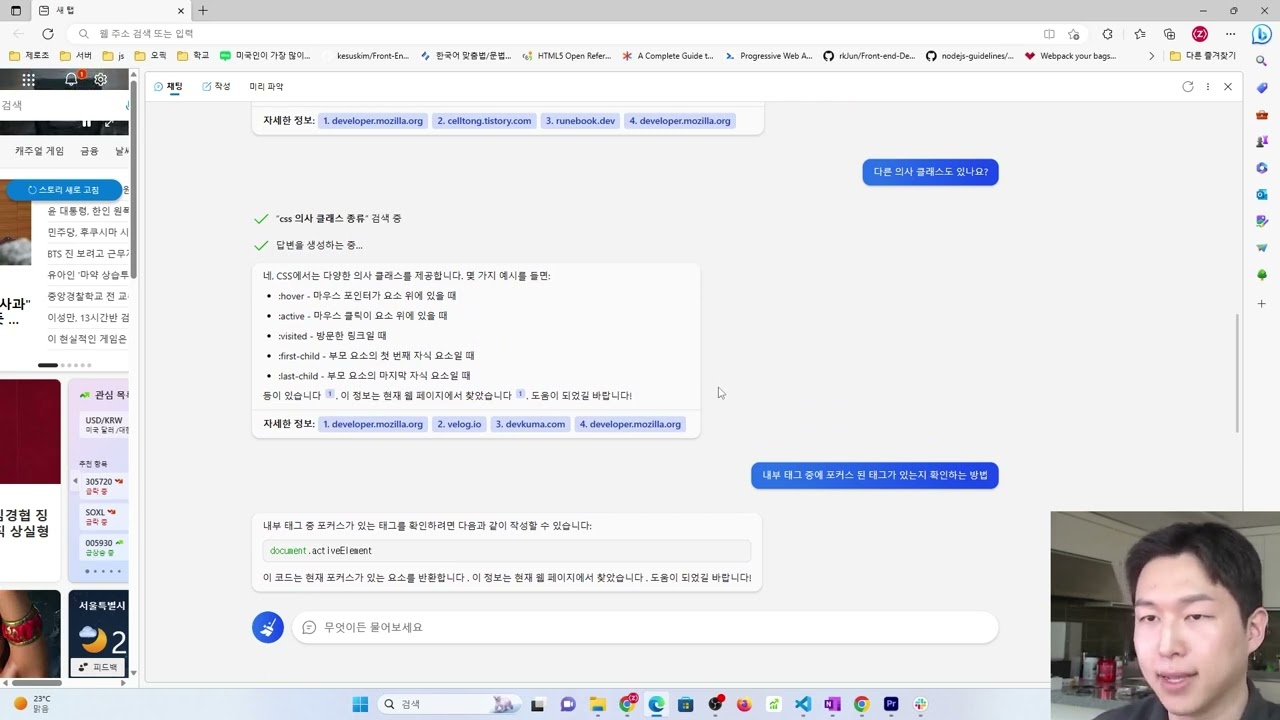
Task: Open a new tab with plus button
Action: (202, 10)
